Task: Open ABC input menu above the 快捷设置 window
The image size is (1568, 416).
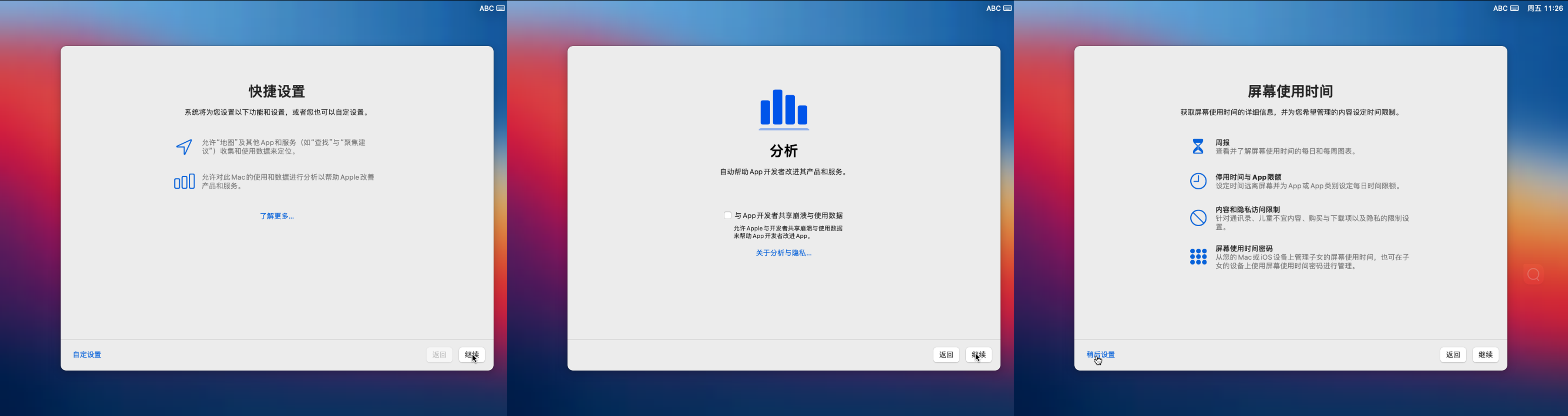Action: coord(487,8)
